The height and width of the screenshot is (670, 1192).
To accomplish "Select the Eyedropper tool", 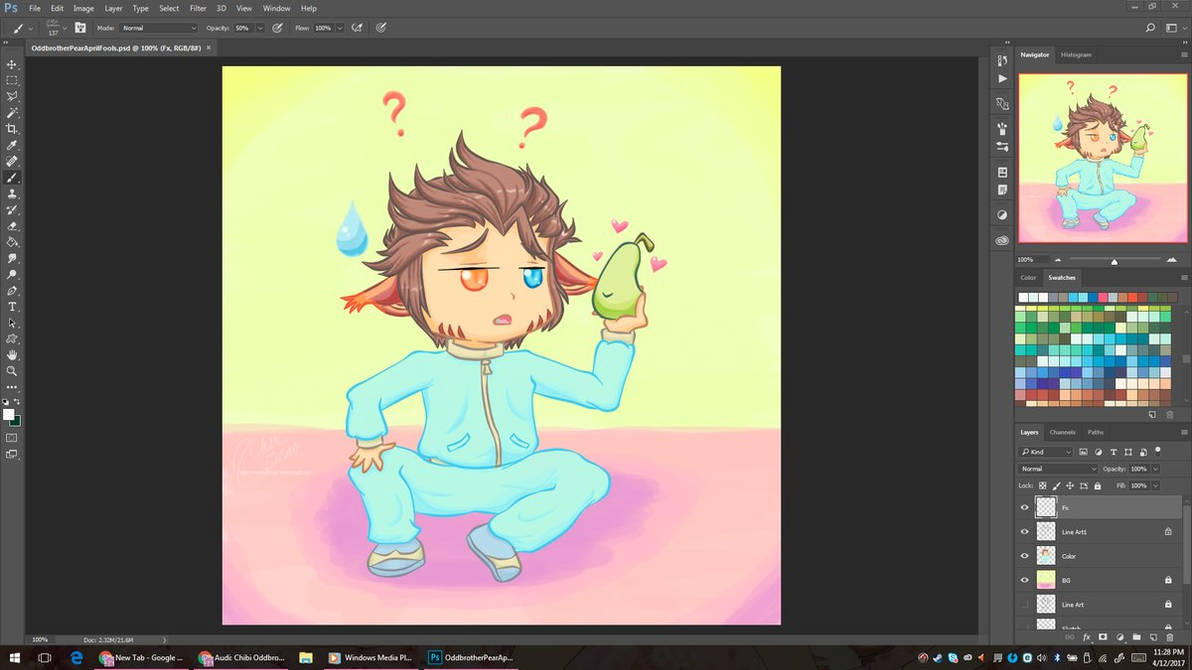I will 11,145.
